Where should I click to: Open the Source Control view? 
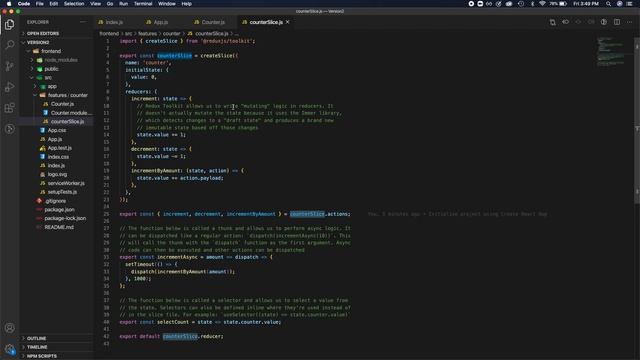tap(9, 66)
